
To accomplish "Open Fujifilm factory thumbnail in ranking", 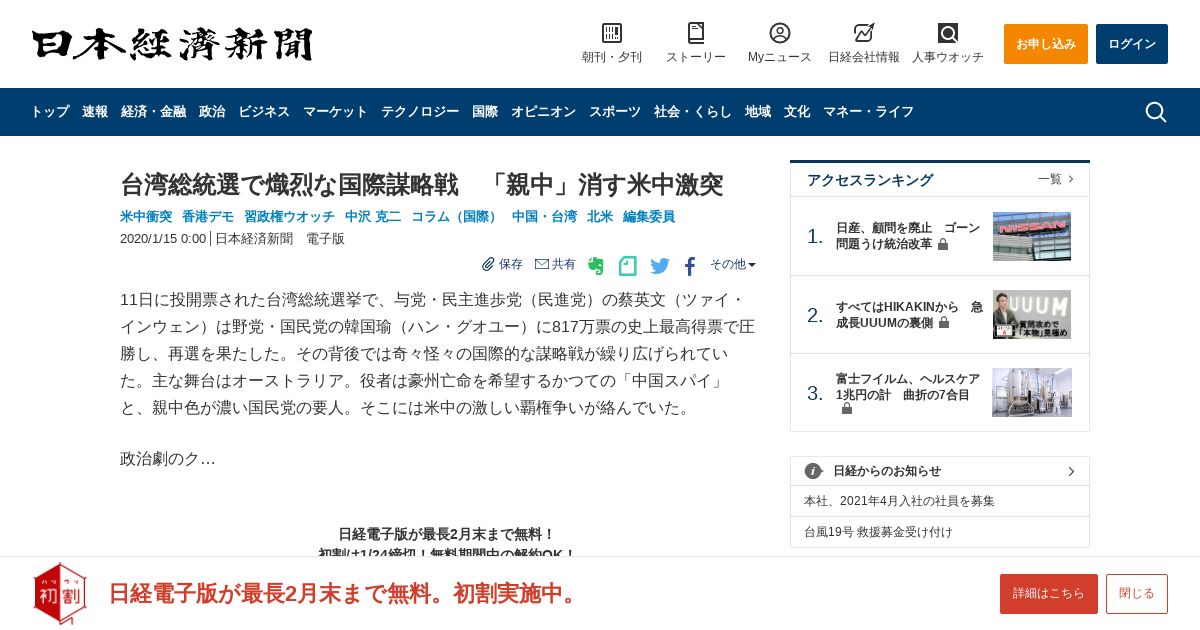I will [x=1032, y=393].
